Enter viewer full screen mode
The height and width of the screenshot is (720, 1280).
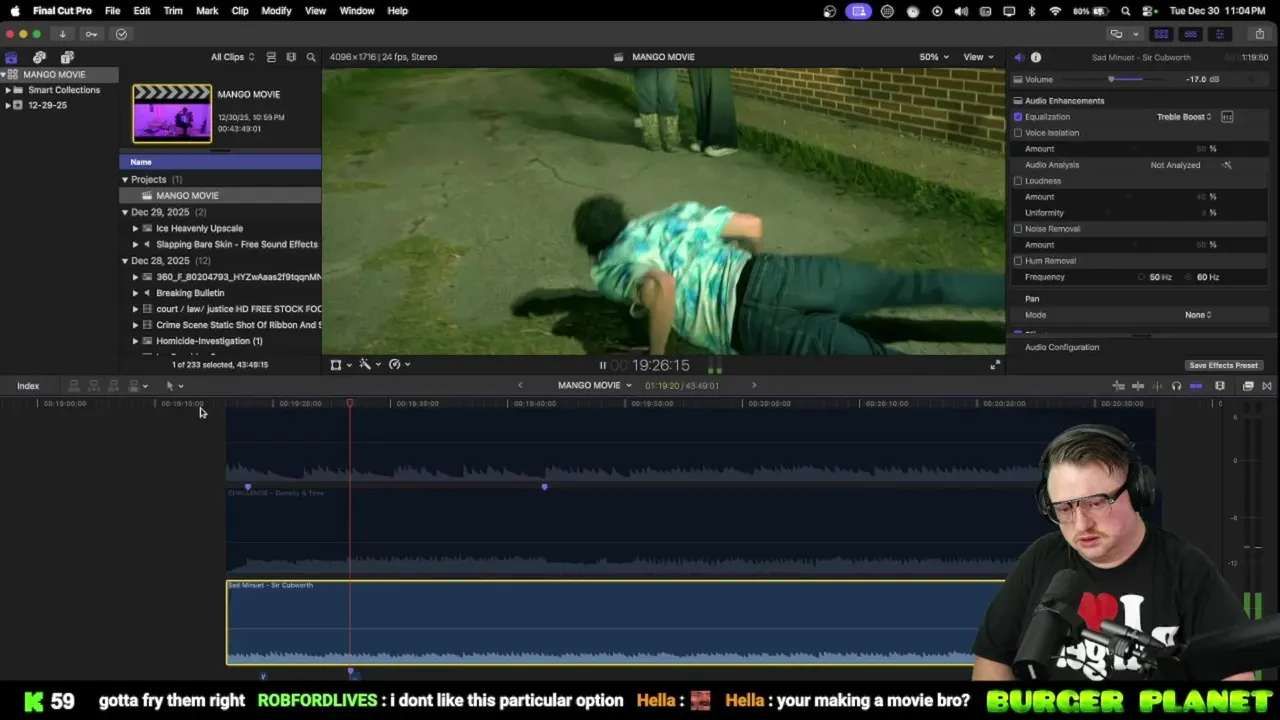pos(995,365)
